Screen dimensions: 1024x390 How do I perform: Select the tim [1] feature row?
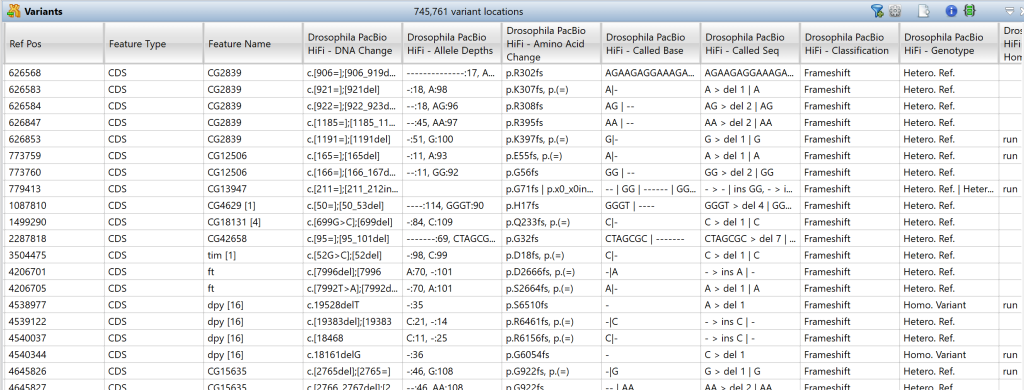[512, 255]
